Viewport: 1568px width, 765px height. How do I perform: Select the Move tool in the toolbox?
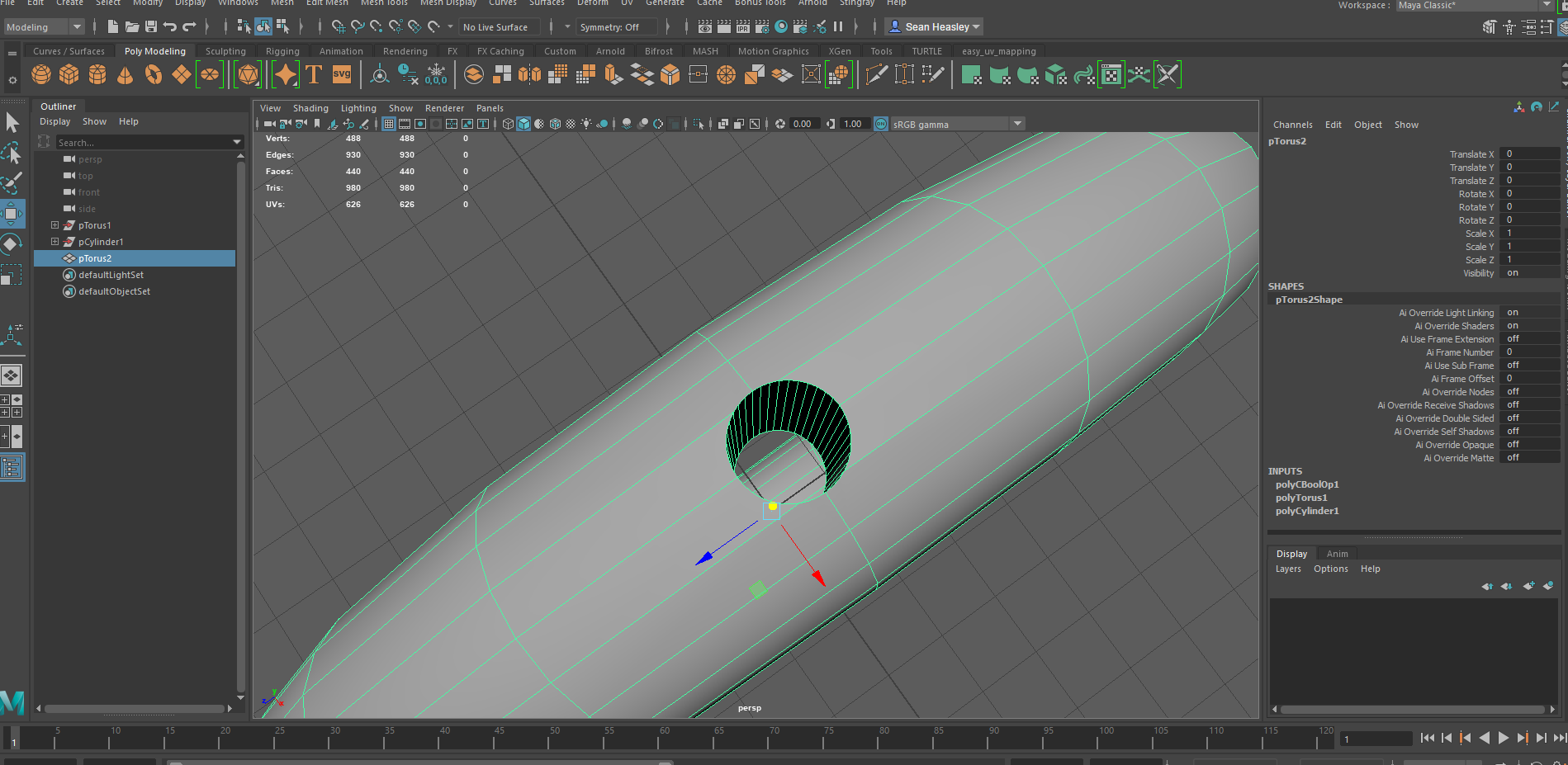click(x=12, y=213)
